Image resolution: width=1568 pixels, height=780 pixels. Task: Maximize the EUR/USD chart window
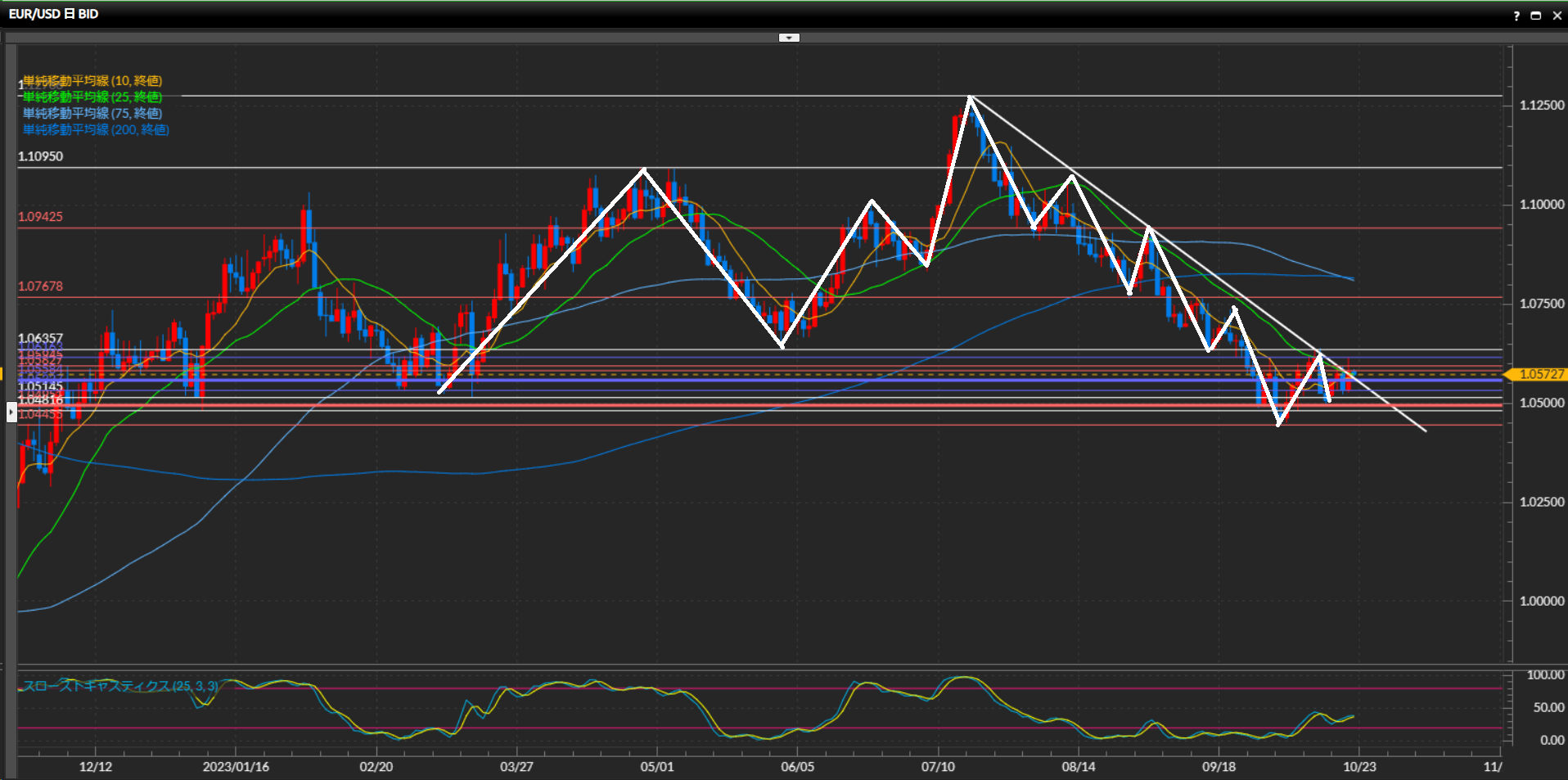pyautogui.click(x=1536, y=16)
